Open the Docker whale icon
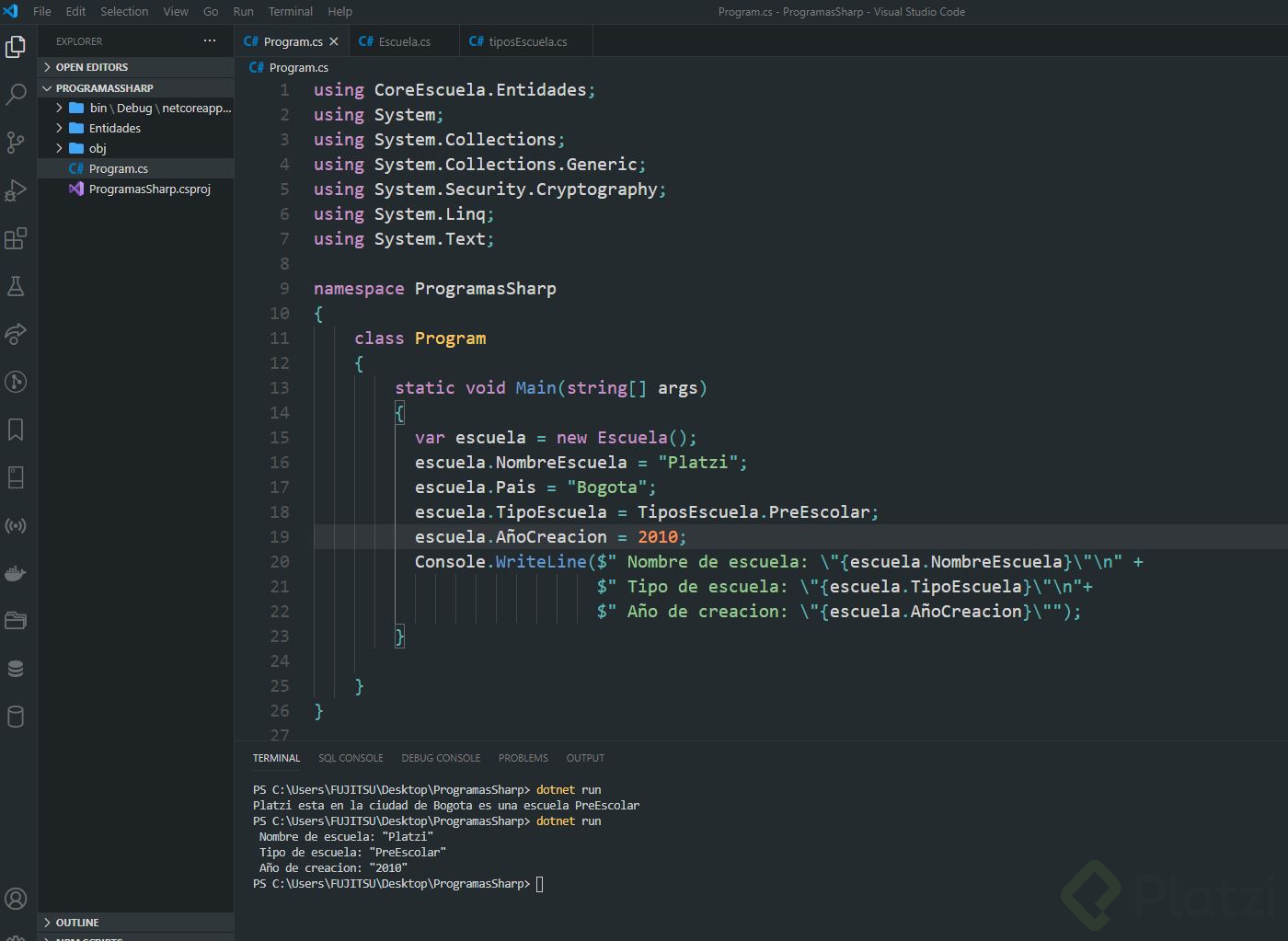 click(x=16, y=573)
